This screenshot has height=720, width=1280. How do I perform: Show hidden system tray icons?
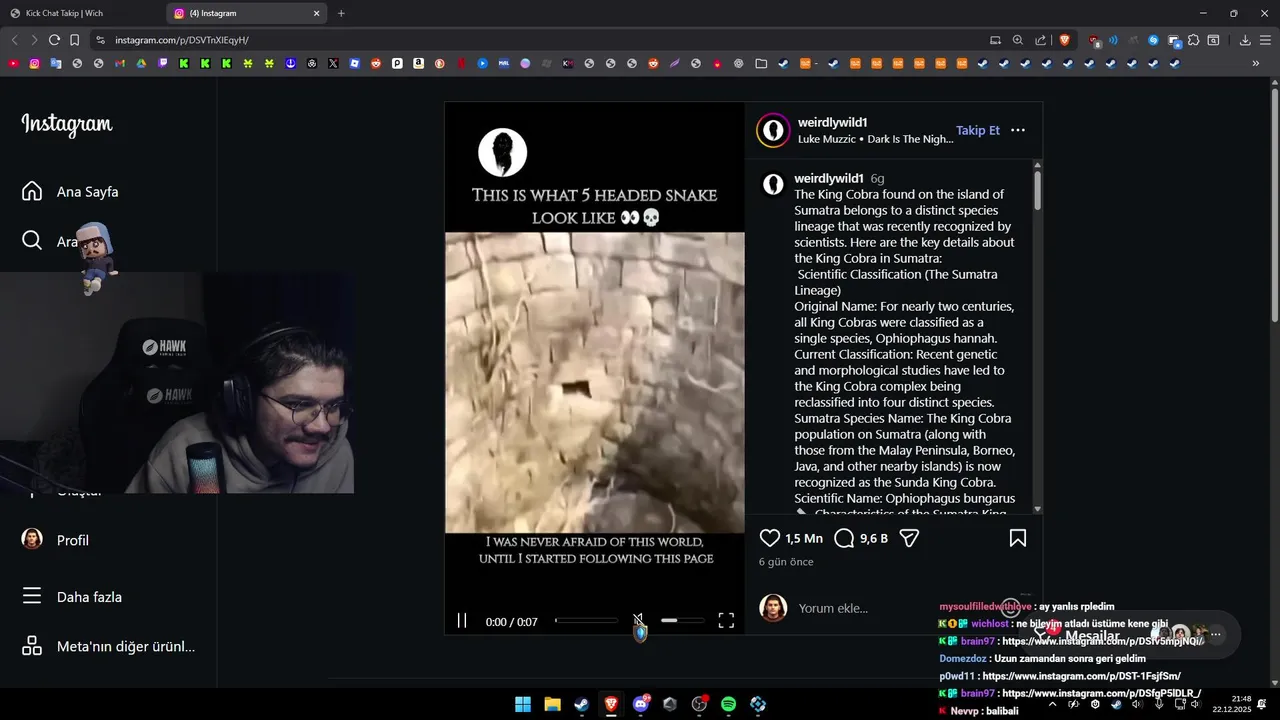tap(1052, 704)
